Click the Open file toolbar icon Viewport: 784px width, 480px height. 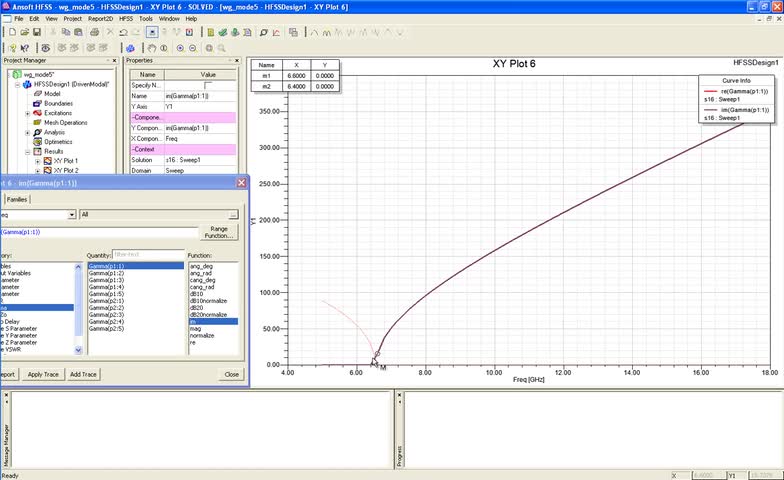point(24,32)
